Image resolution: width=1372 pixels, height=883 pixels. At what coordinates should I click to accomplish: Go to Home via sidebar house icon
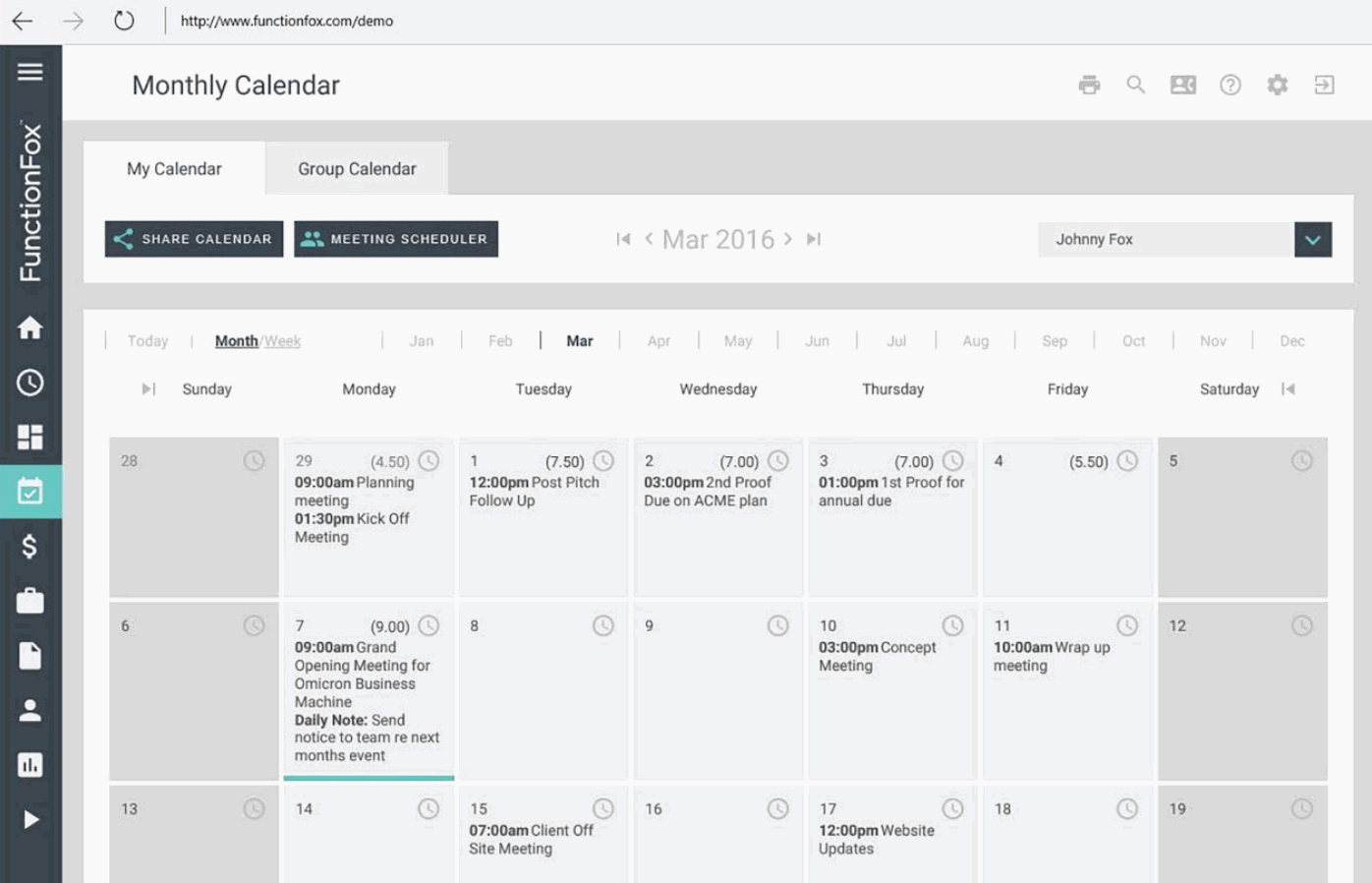pos(30,327)
